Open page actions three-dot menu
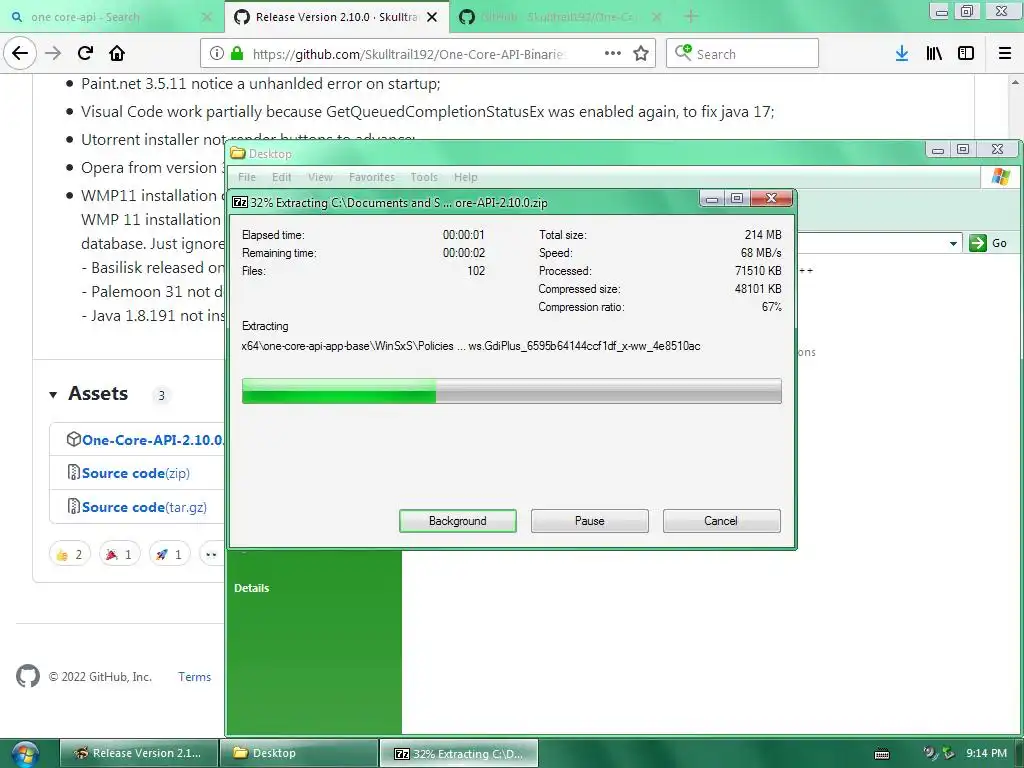The height and width of the screenshot is (768, 1024). [x=613, y=54]
